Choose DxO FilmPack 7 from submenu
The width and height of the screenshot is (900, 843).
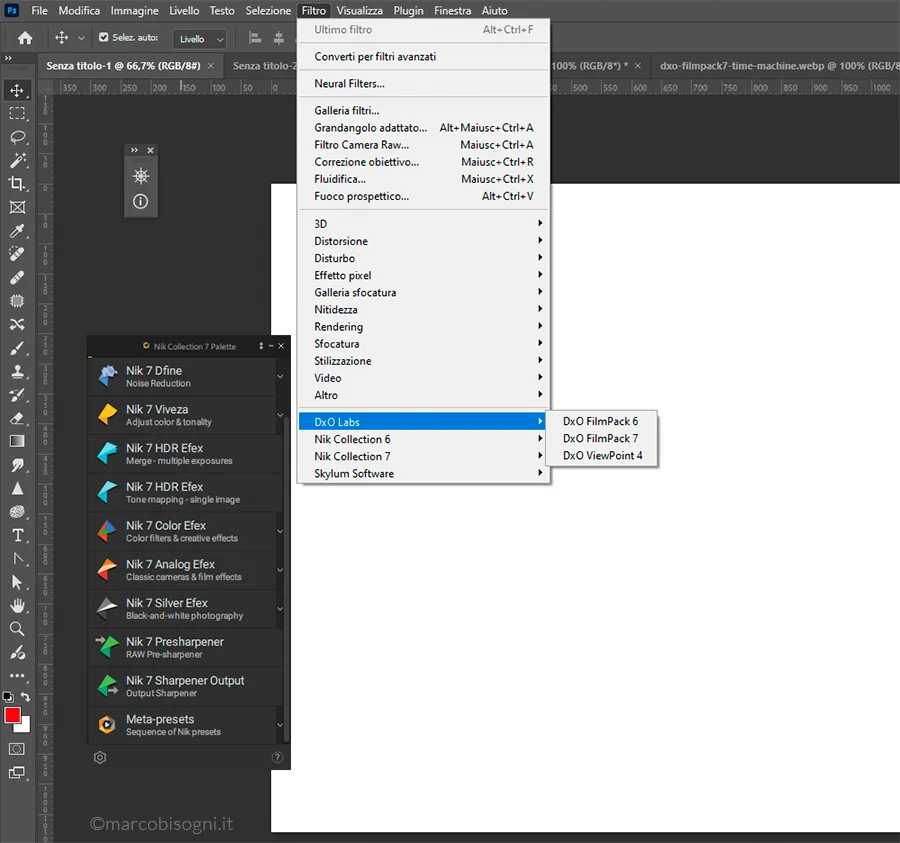[x=601, y=438]
